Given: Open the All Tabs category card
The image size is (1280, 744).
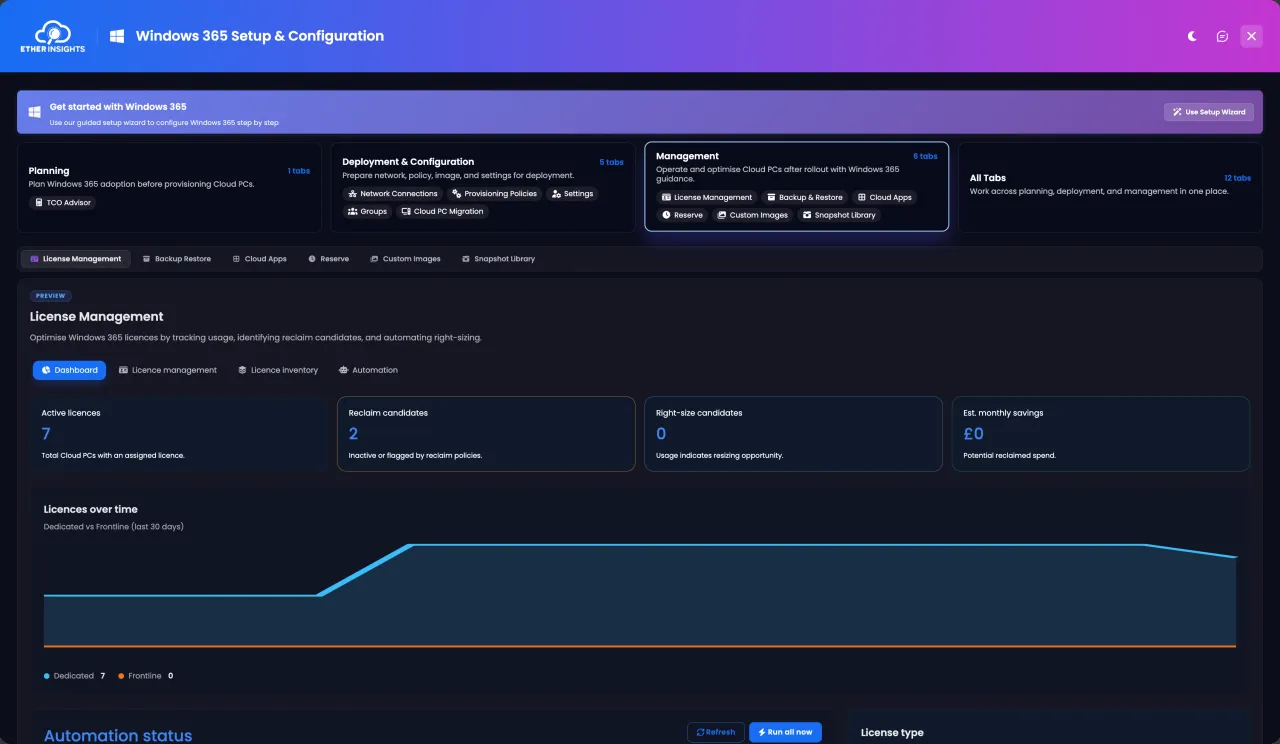Looking at the screenshot, I should [x=1110, y=187].
